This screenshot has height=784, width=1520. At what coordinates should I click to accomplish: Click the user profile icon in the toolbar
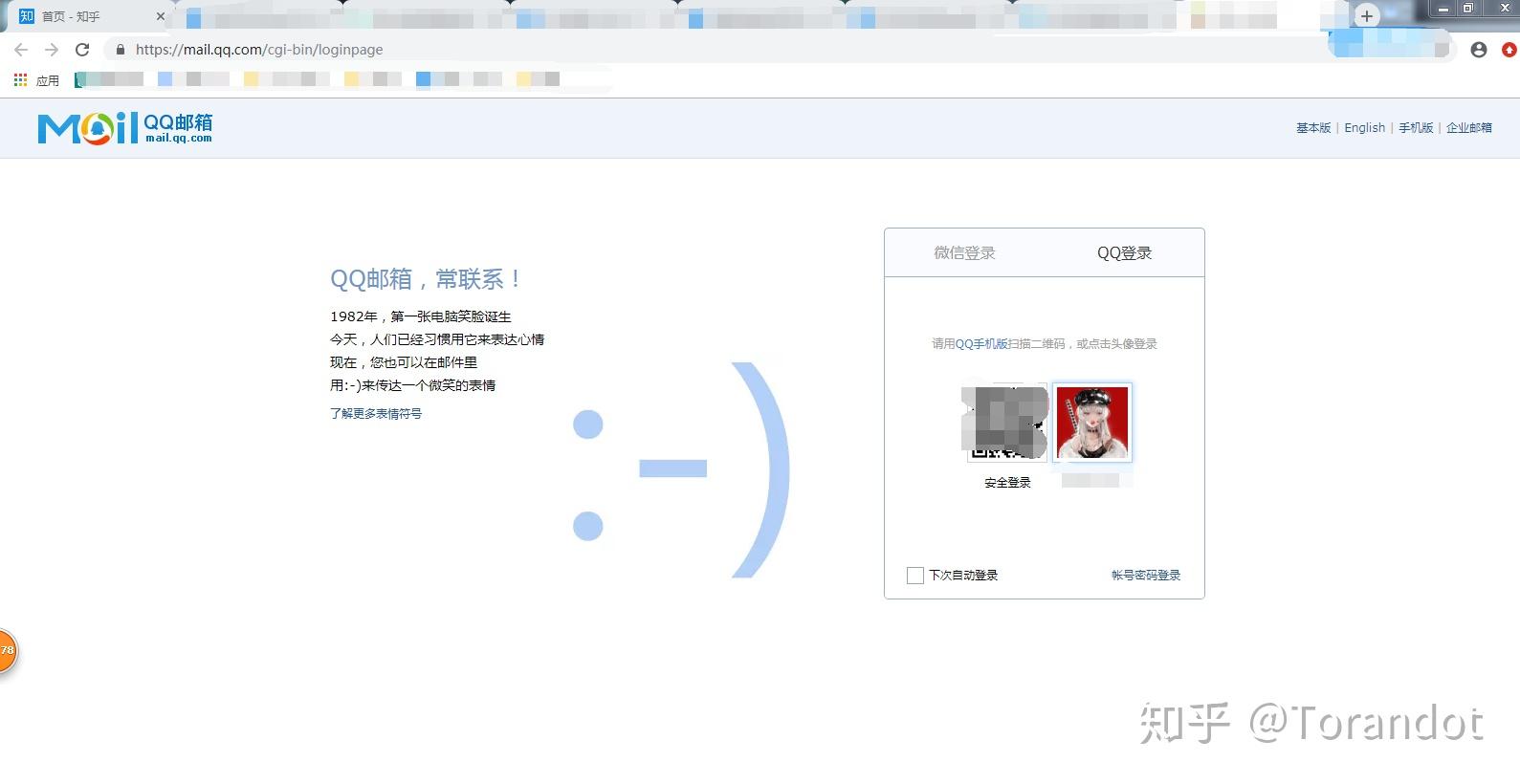click(1479, 50)
